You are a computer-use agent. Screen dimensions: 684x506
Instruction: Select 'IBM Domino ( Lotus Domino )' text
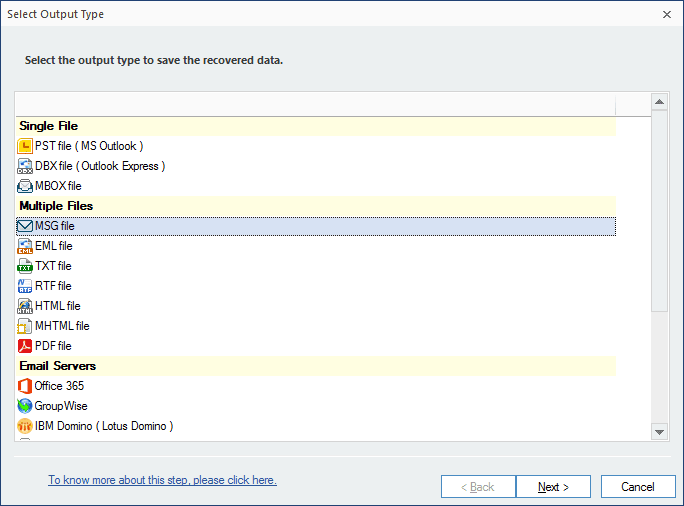[x=104, y=426]
